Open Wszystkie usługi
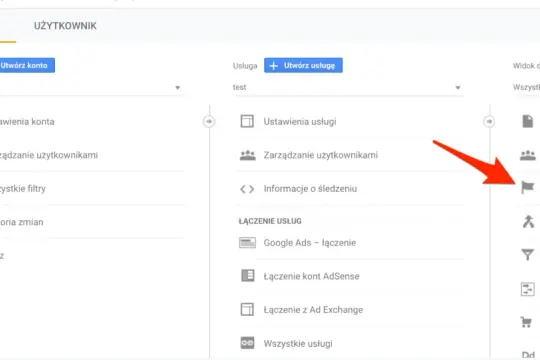Screen dimensions: 540x360 click(x=298, y=343)
